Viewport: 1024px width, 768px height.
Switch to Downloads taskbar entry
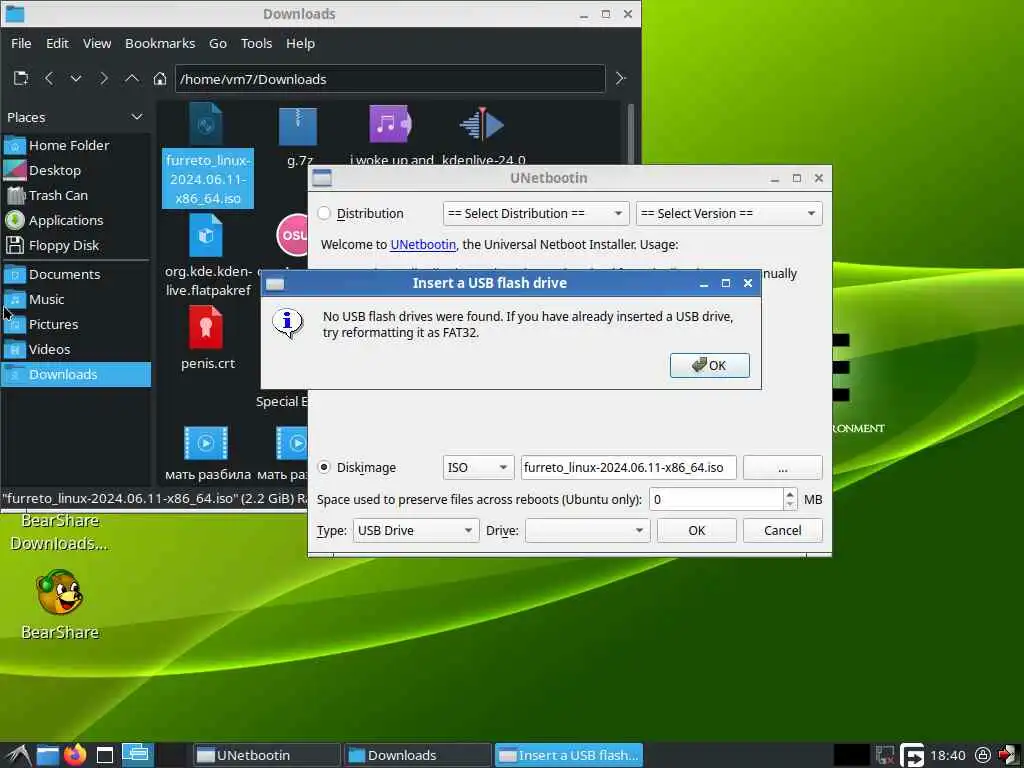tap(417, 756)
